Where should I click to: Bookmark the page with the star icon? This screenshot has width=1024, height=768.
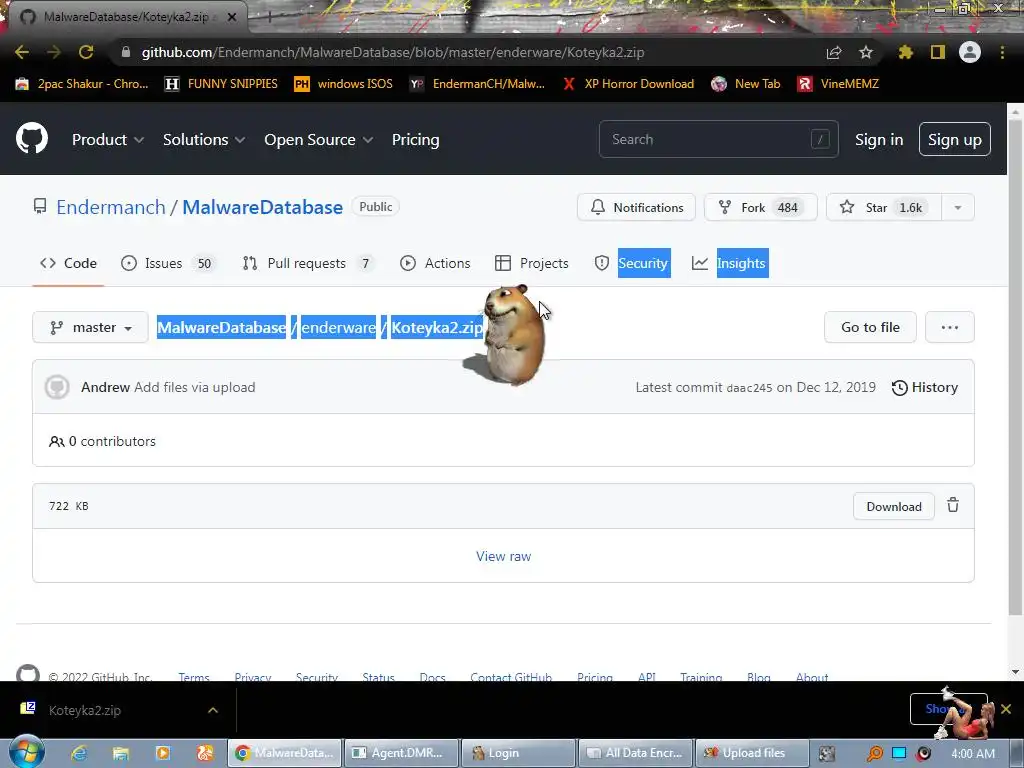coord(866,52)
